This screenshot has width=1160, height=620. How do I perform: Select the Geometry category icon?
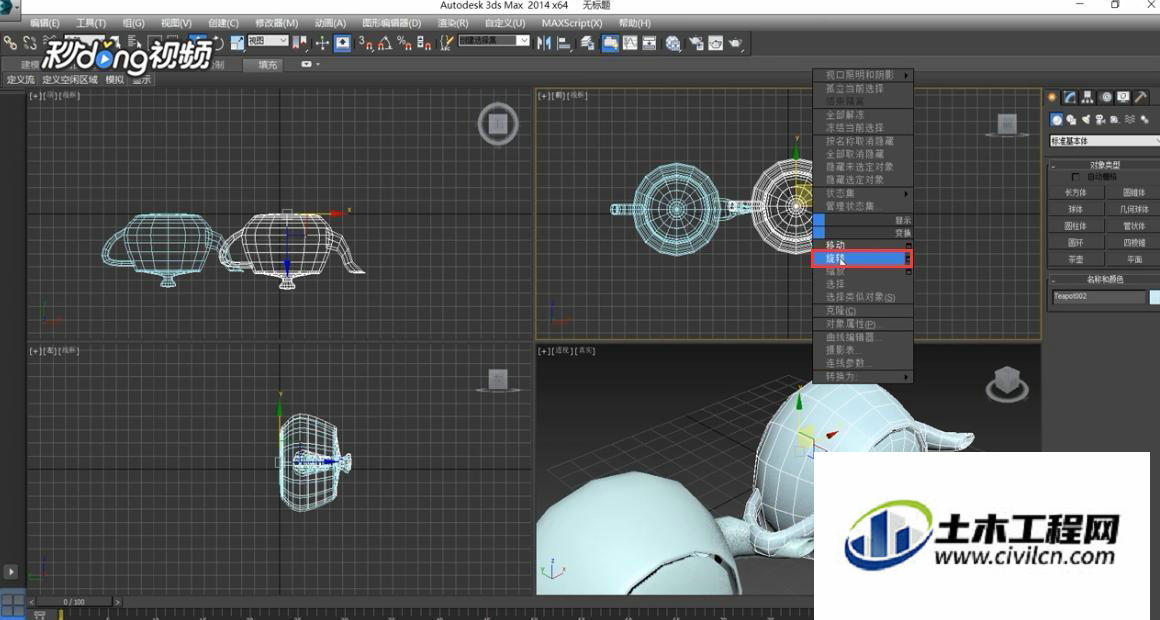coord(1056,120)
